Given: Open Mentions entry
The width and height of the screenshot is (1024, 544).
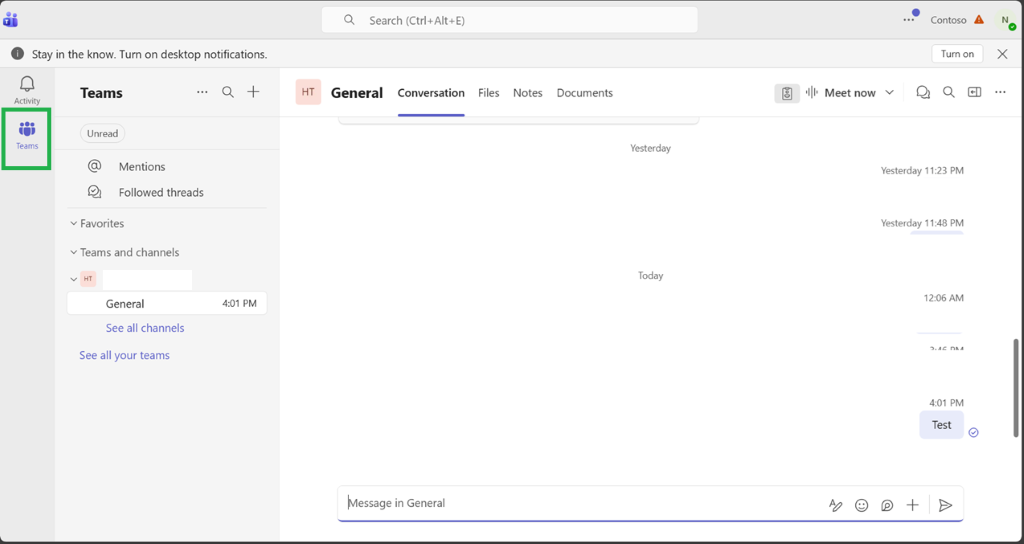Looking at the screenshot, I should click(x=142, y=167).
